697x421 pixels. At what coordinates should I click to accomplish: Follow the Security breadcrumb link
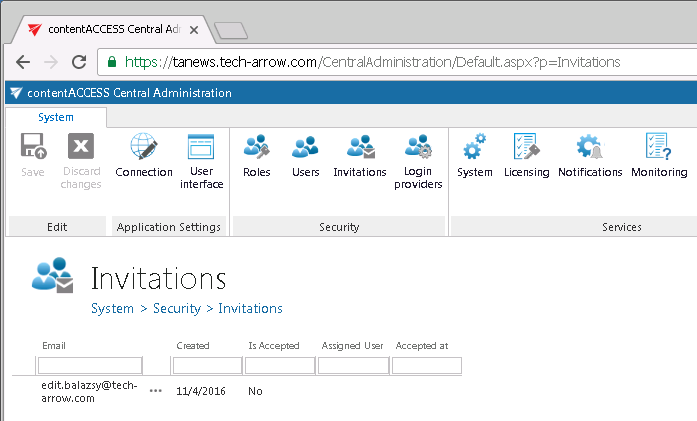(177, 309)
